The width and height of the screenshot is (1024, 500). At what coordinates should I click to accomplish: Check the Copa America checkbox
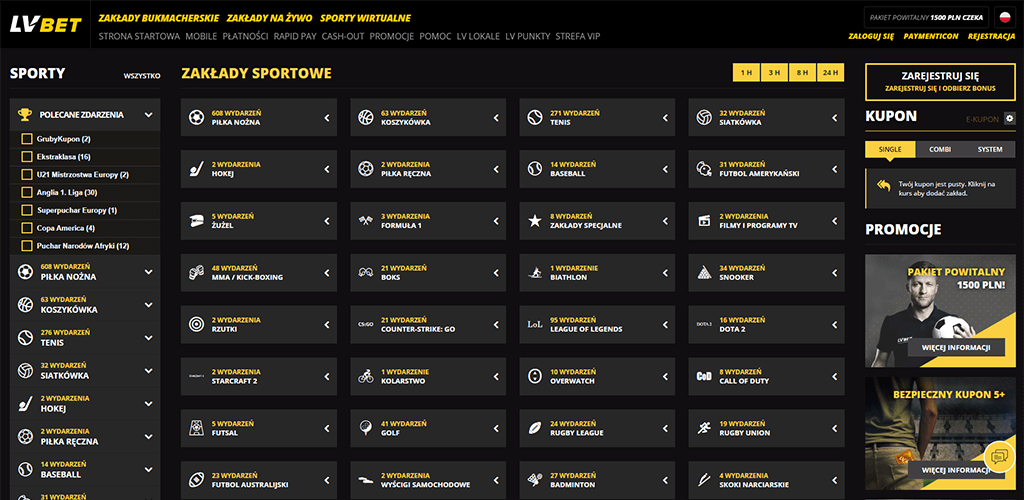pyautogui.click(x=27, y=228)
